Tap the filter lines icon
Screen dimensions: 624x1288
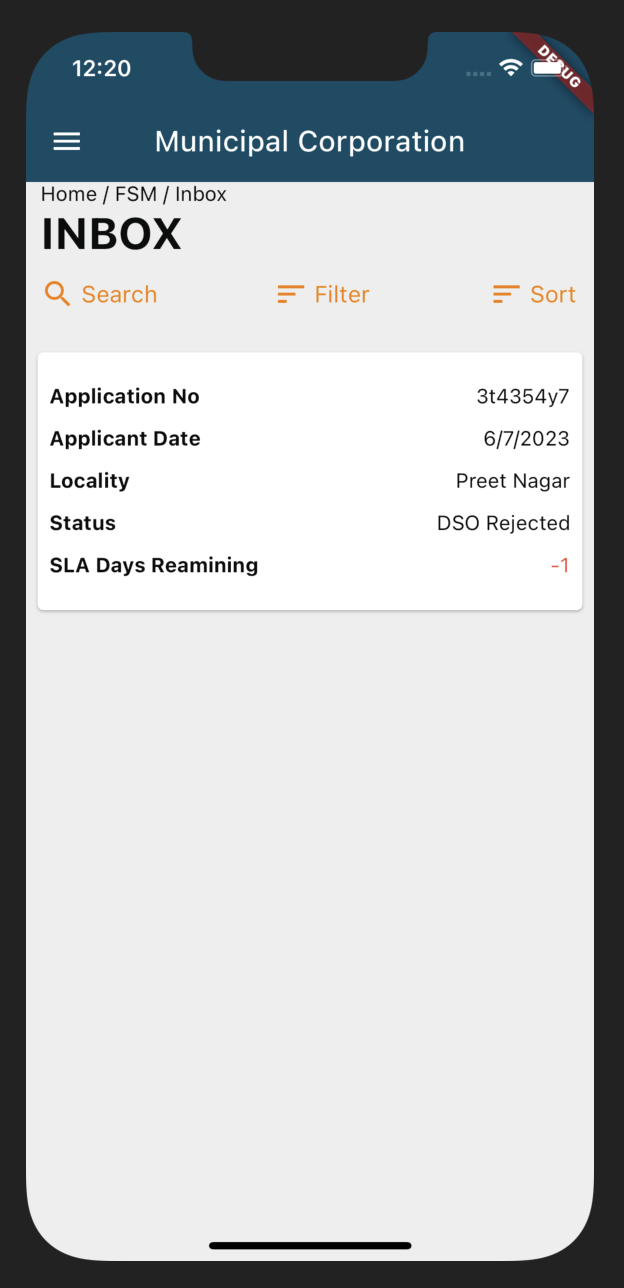tap(290, 294)
